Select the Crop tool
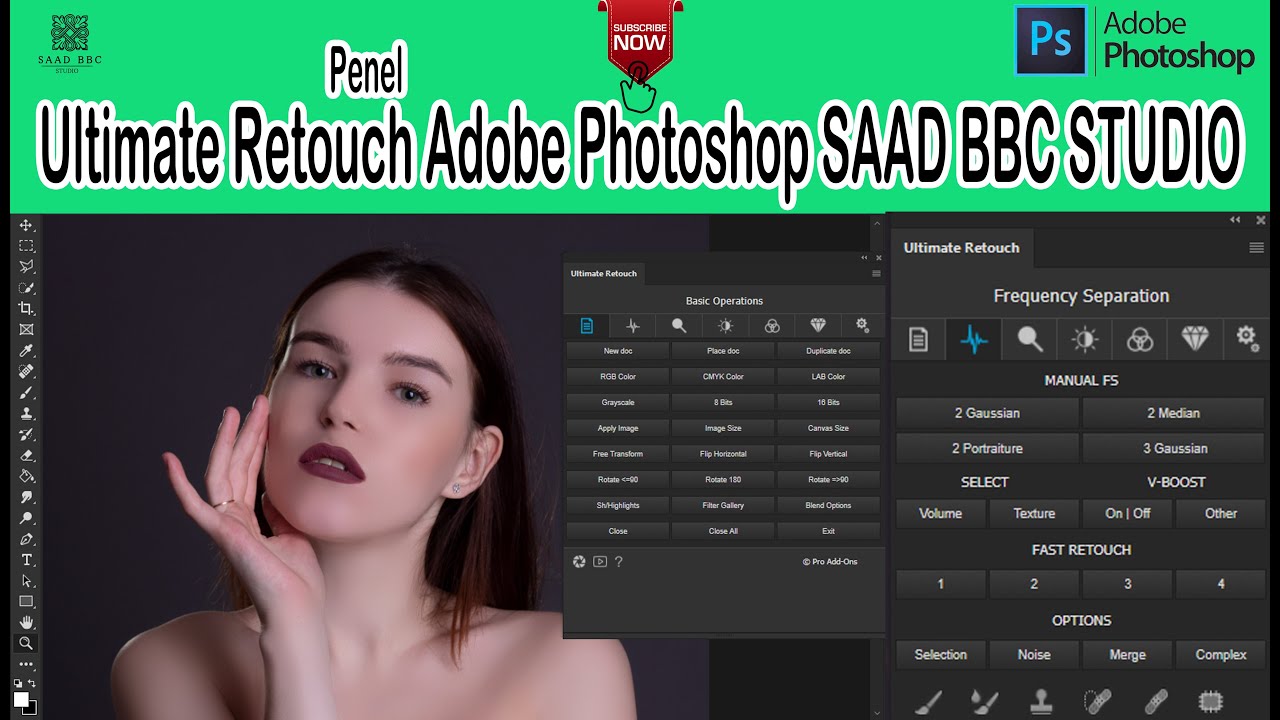The height and width of the screenshot is (720, 1280). pos(27,308)
